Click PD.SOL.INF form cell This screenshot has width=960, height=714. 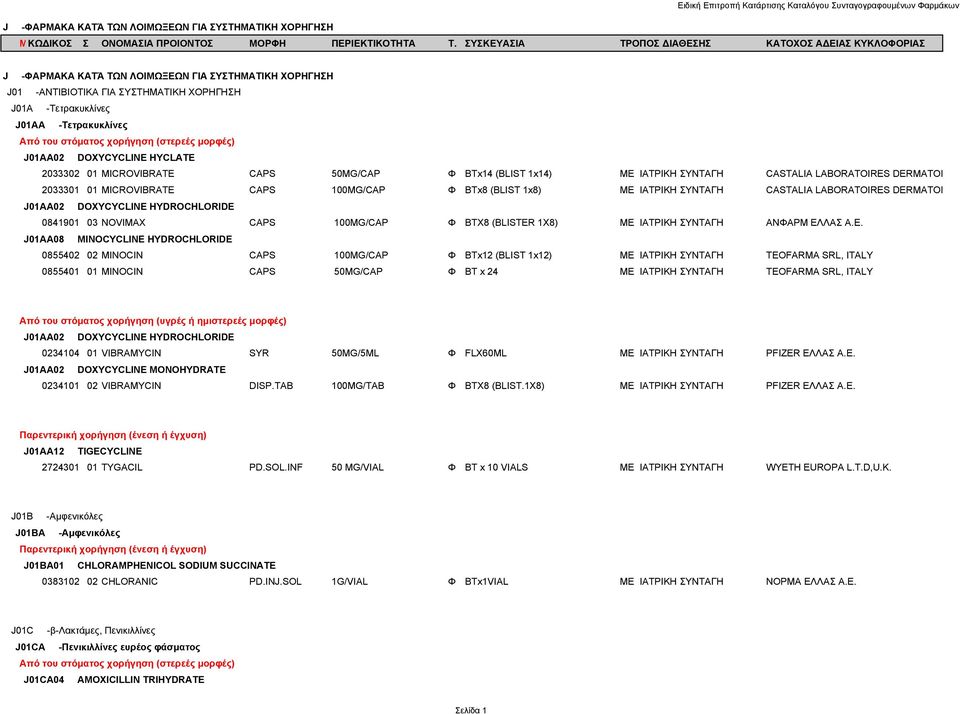pos(276,468)
